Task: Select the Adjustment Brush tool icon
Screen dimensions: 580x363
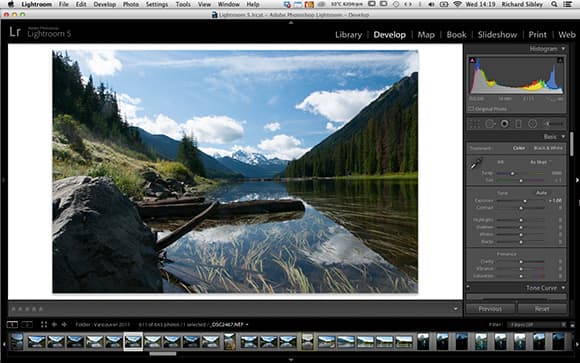Action: [554, 124]
